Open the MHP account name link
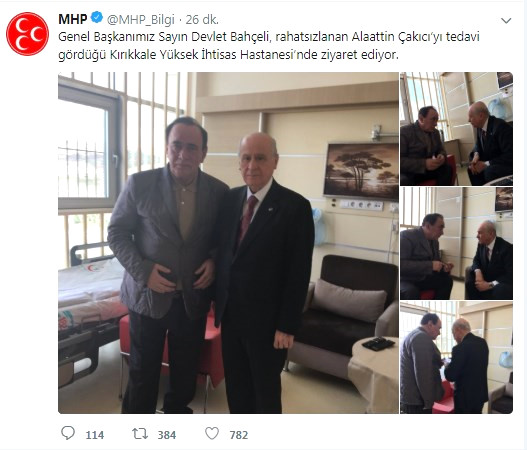Screen dimensions: 527x450 point(73,19)
